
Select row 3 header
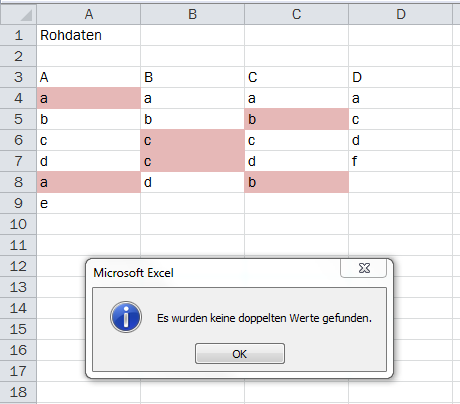18,77
